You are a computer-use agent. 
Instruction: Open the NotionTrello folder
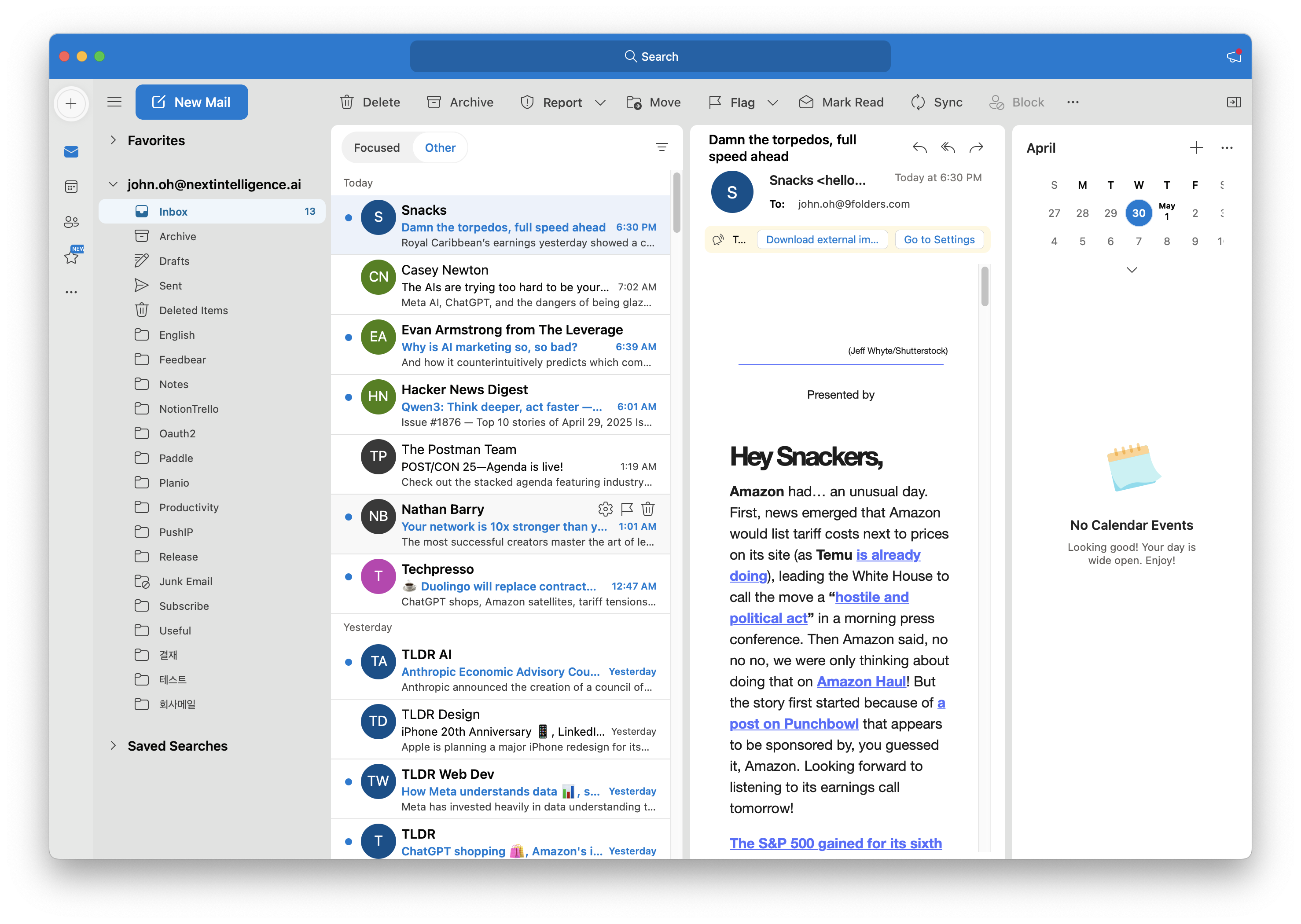(212, 408)
